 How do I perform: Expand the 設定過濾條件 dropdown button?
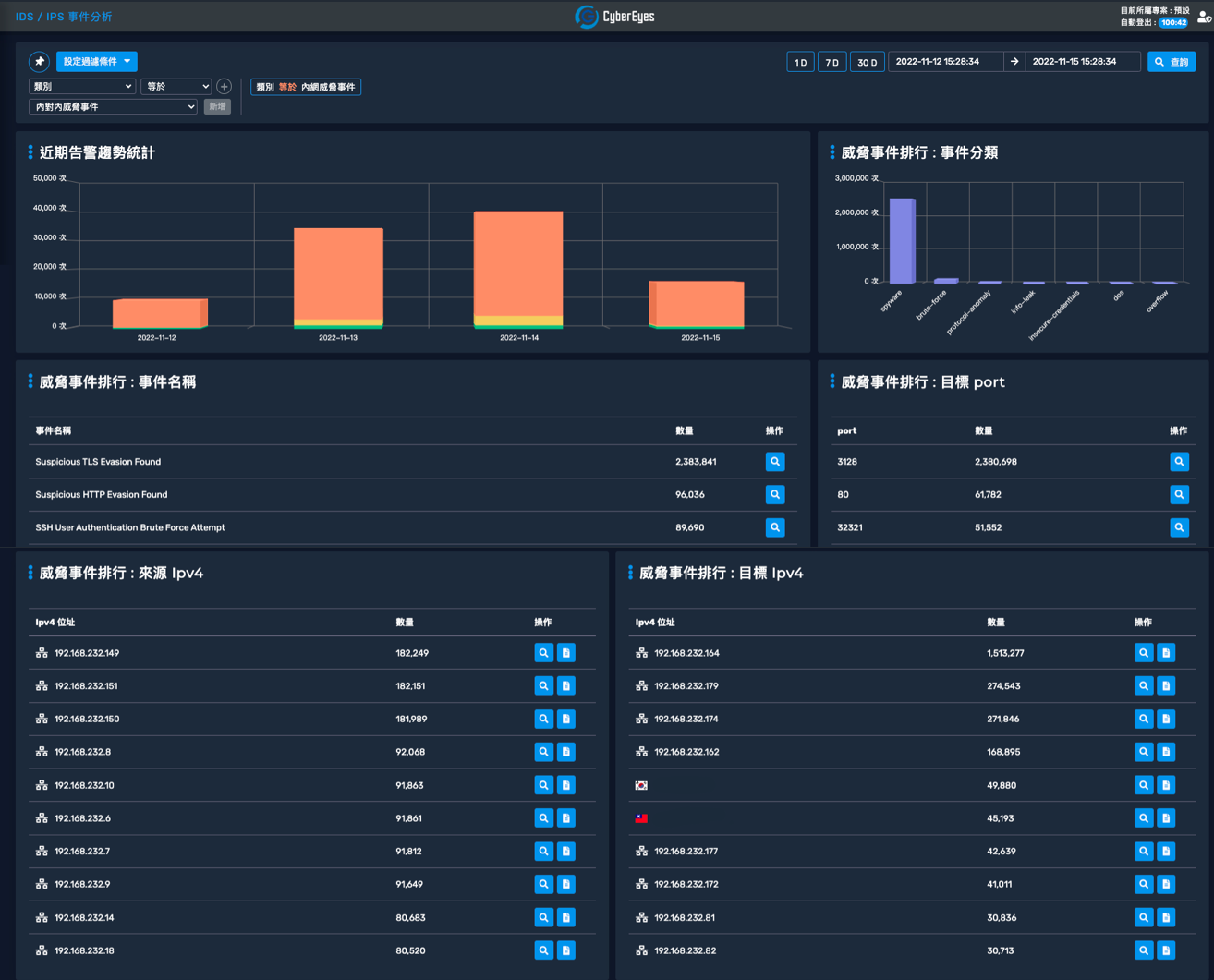(97, 62)
